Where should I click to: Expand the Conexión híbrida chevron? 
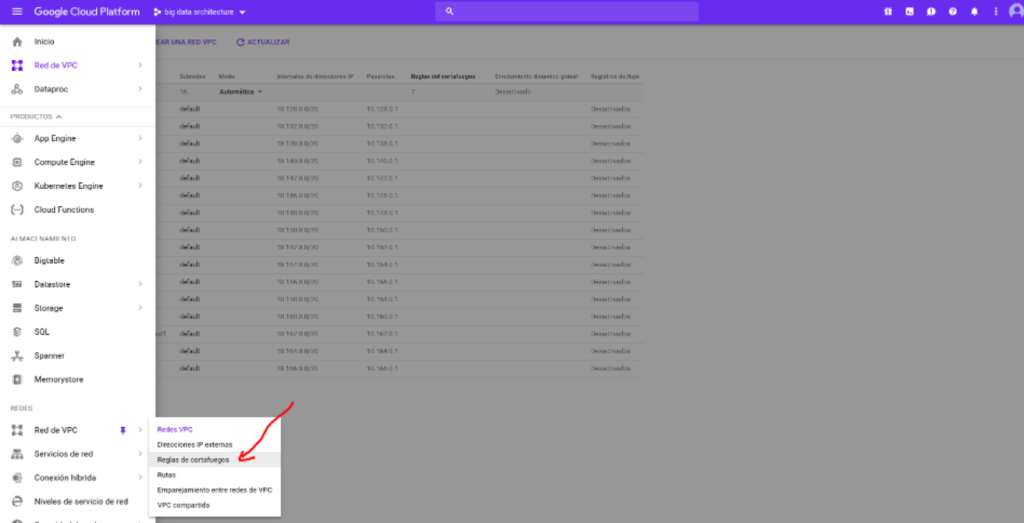coord(140,478)
